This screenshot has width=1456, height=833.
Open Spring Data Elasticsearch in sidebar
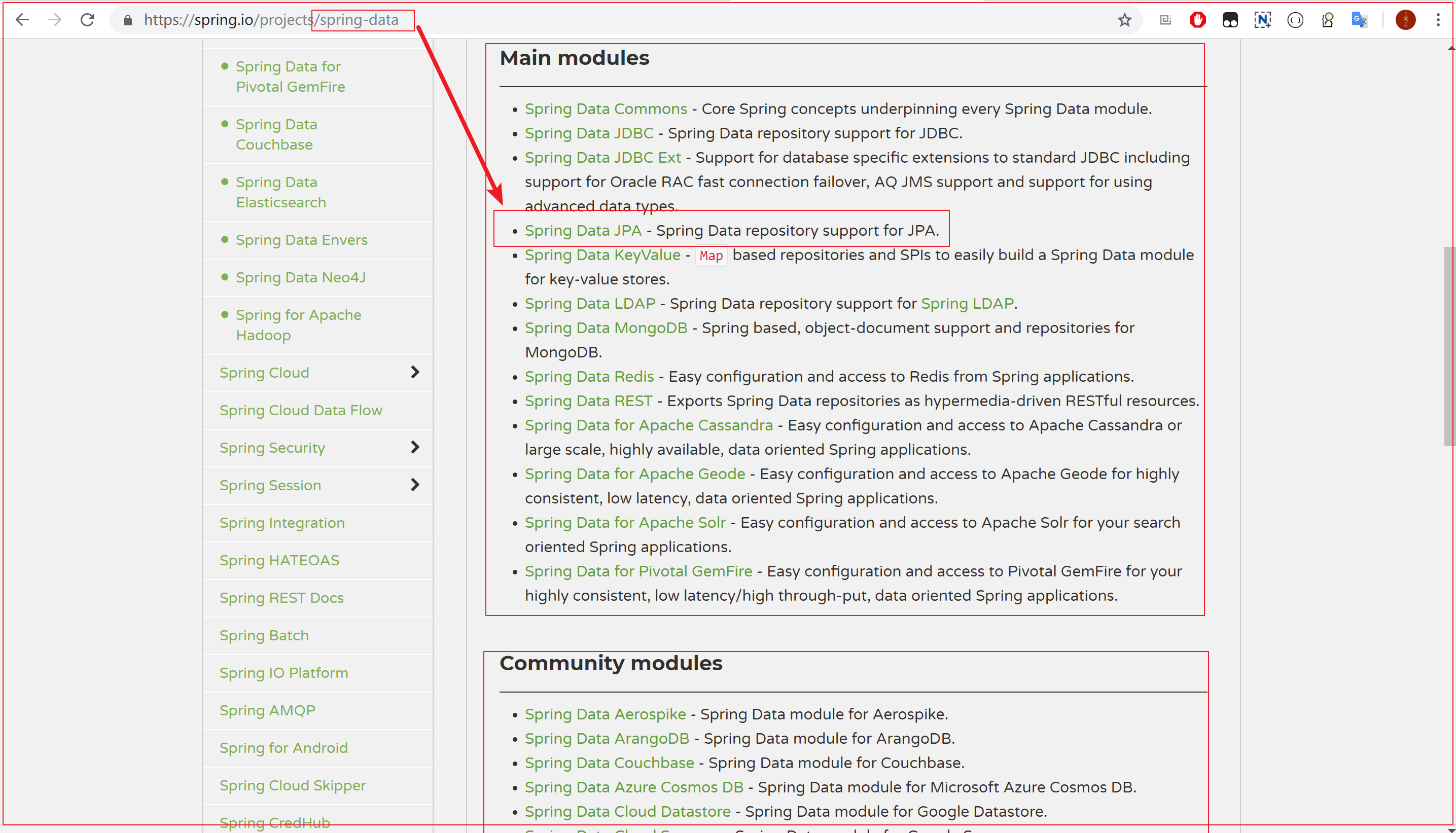[x=281, y=192]
